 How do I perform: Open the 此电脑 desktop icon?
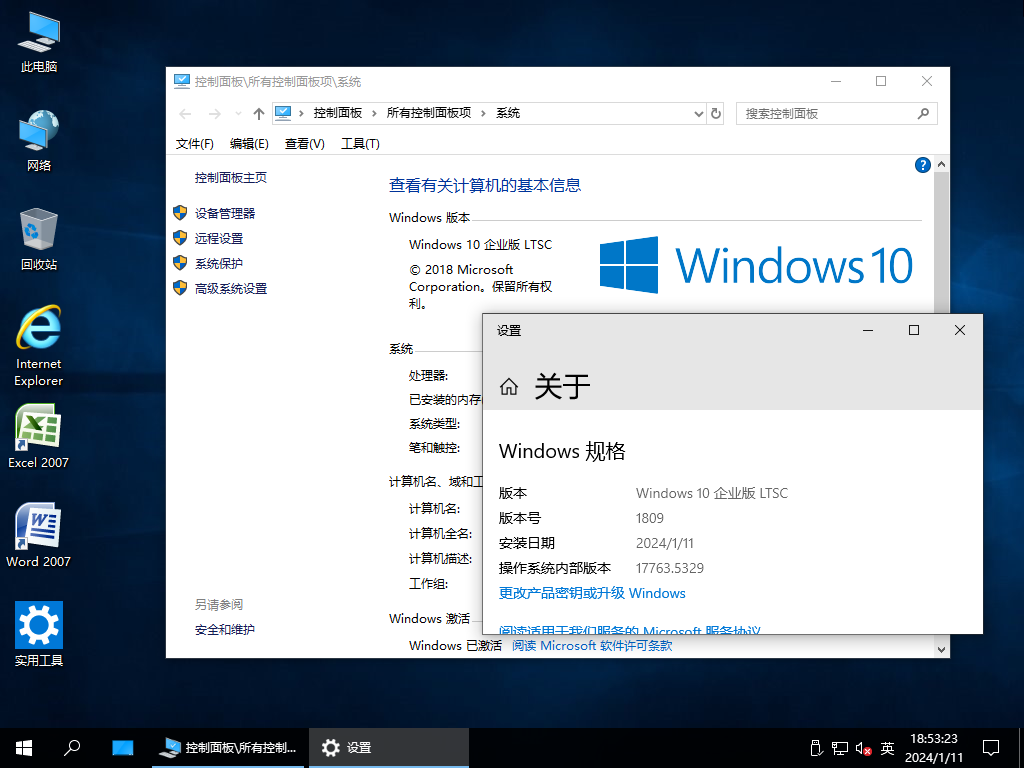39,42
